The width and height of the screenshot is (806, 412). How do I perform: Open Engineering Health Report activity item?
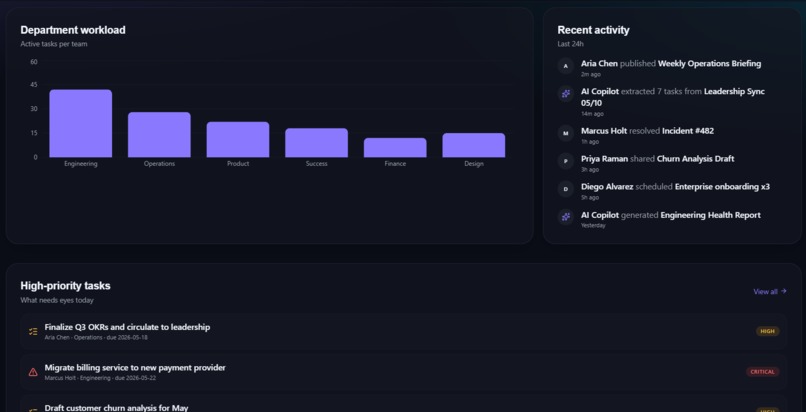click(710, 215)
